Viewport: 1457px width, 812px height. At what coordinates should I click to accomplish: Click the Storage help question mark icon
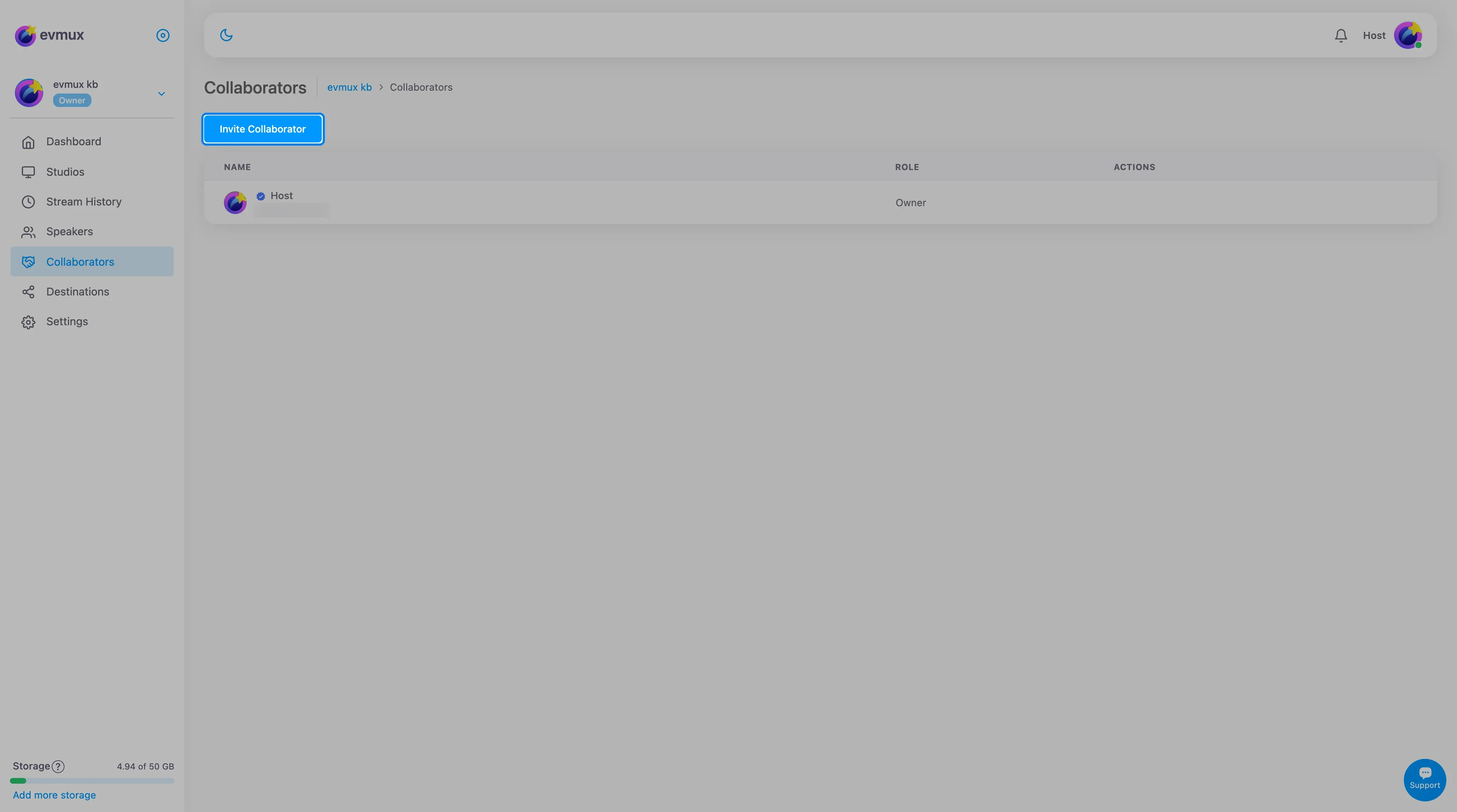(58, 767)
